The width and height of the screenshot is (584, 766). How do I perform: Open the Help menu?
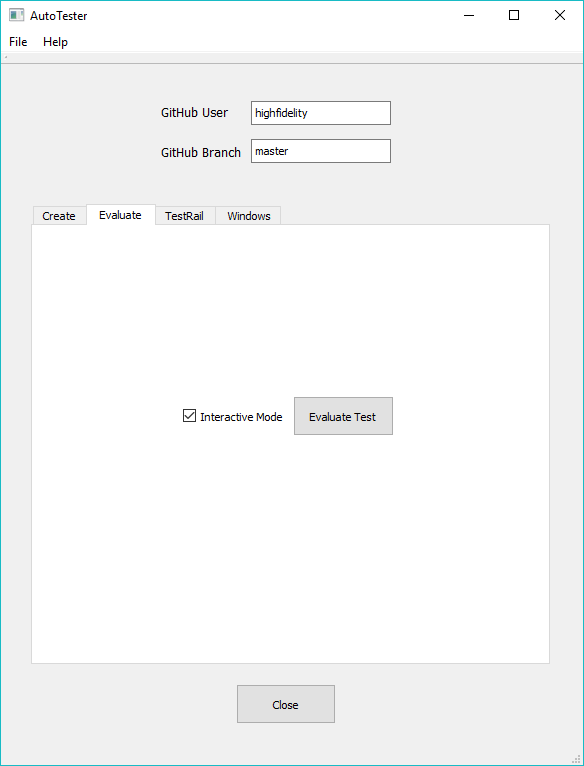[x=55, y=42]
